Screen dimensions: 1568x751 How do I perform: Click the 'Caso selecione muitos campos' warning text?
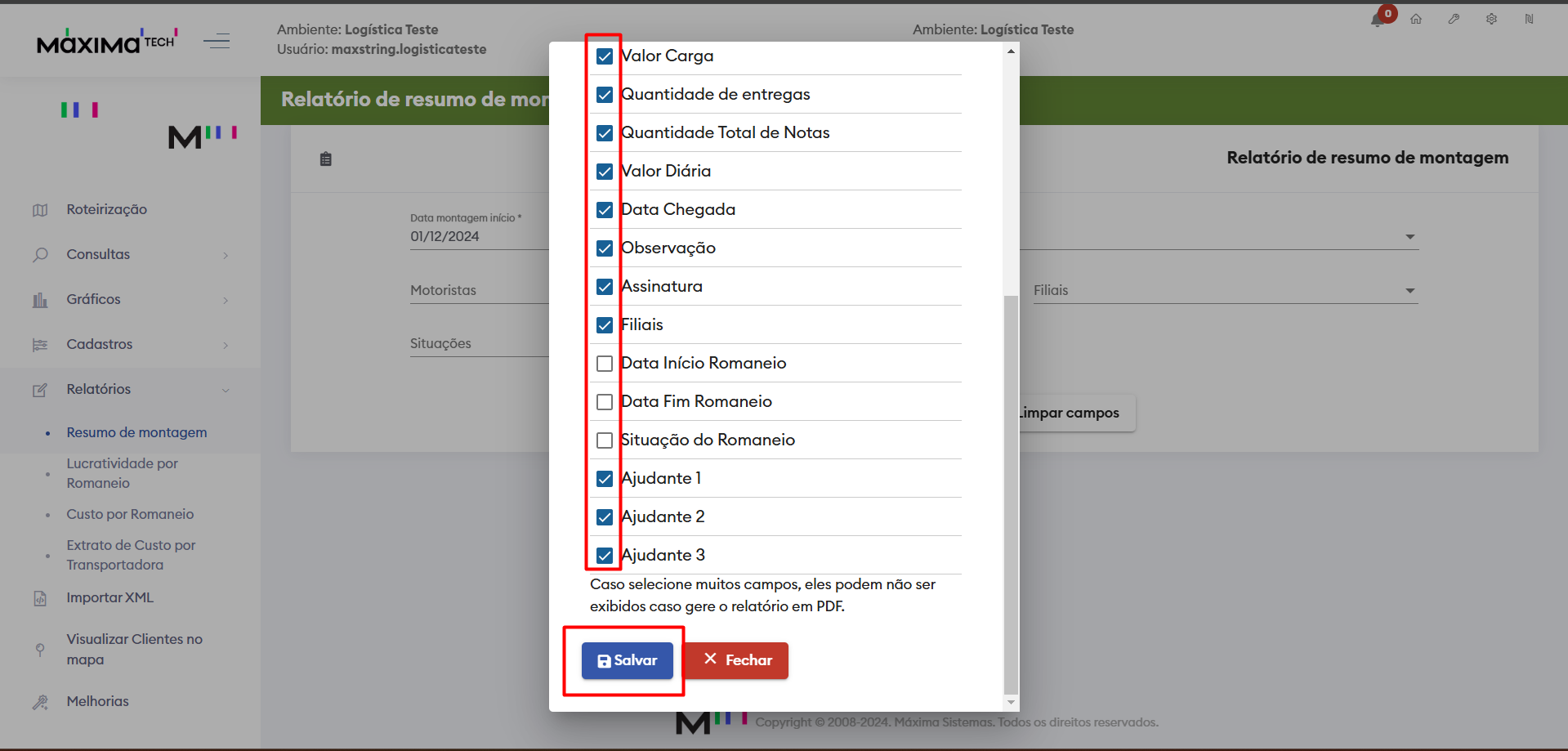(763, 595)
